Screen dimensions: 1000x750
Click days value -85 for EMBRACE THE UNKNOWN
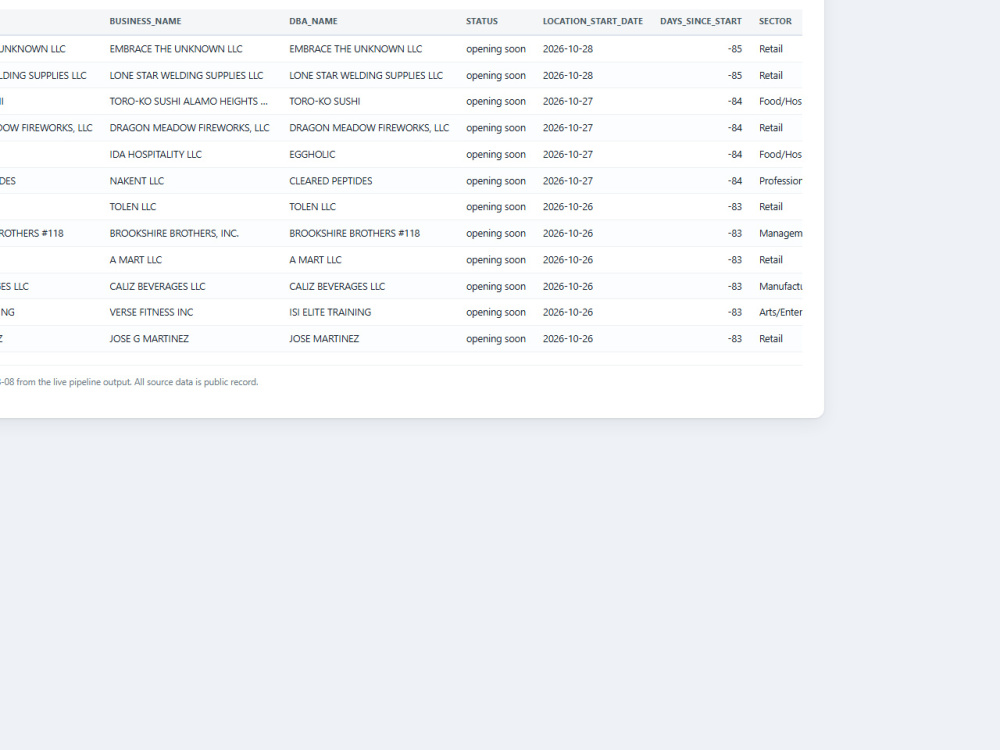point(735,49)
